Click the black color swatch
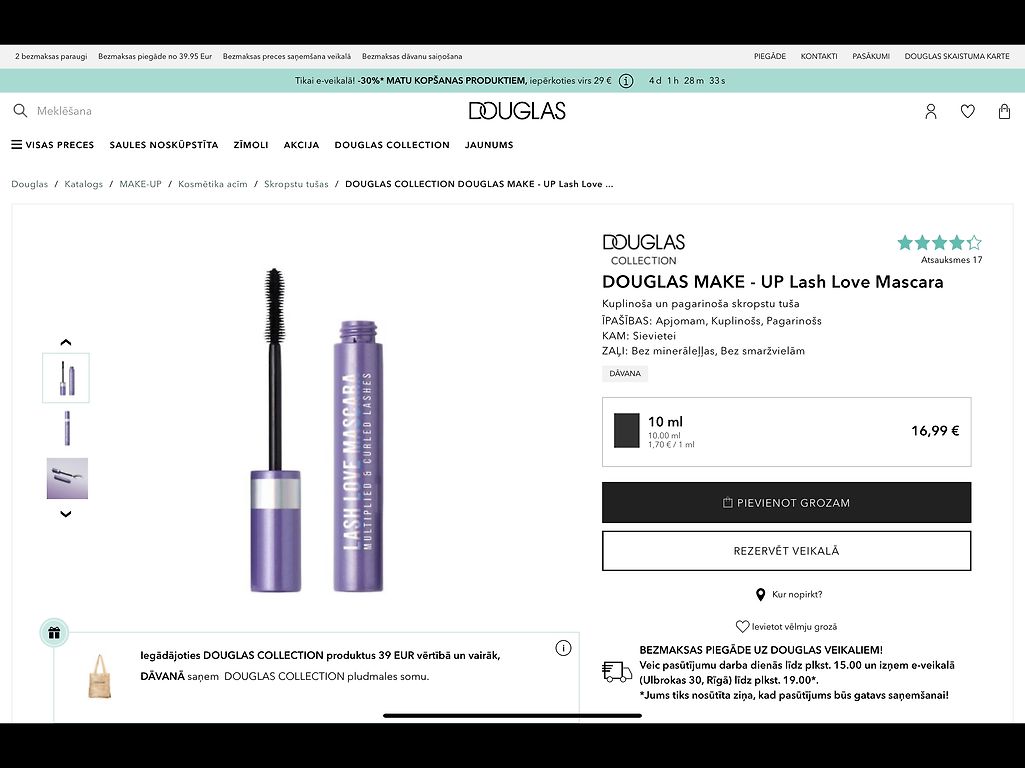Screen dimensions: 1025x768 626,430
